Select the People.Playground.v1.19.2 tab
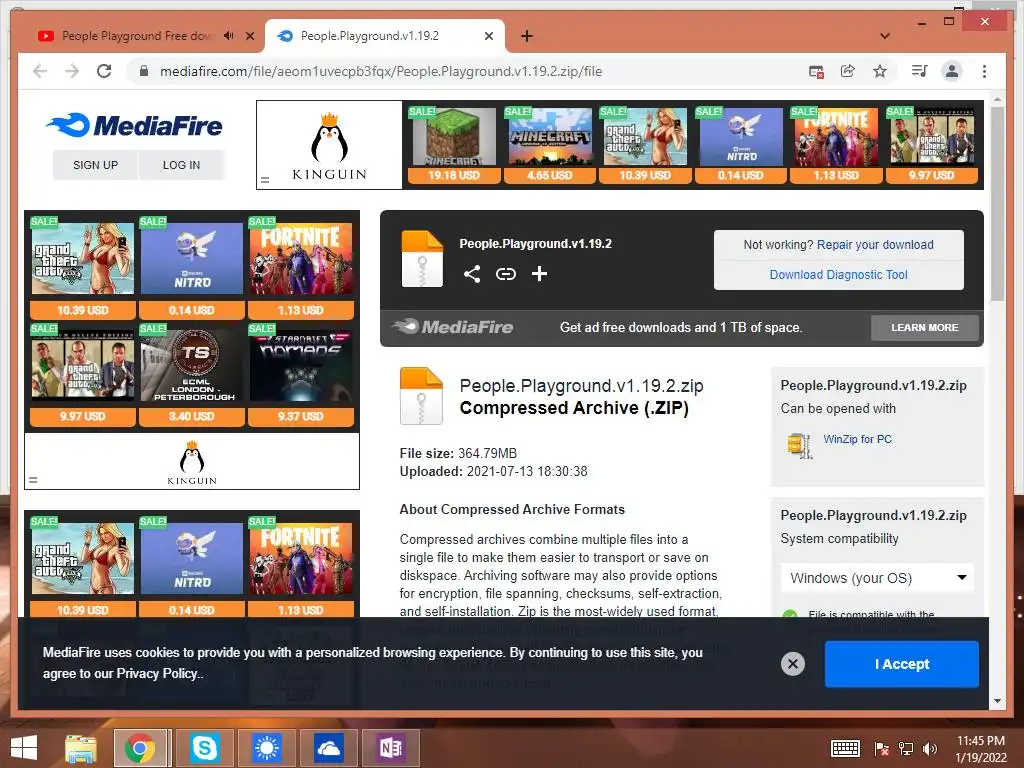Viewport: 1024px width, 768px height. click(370, 36)
